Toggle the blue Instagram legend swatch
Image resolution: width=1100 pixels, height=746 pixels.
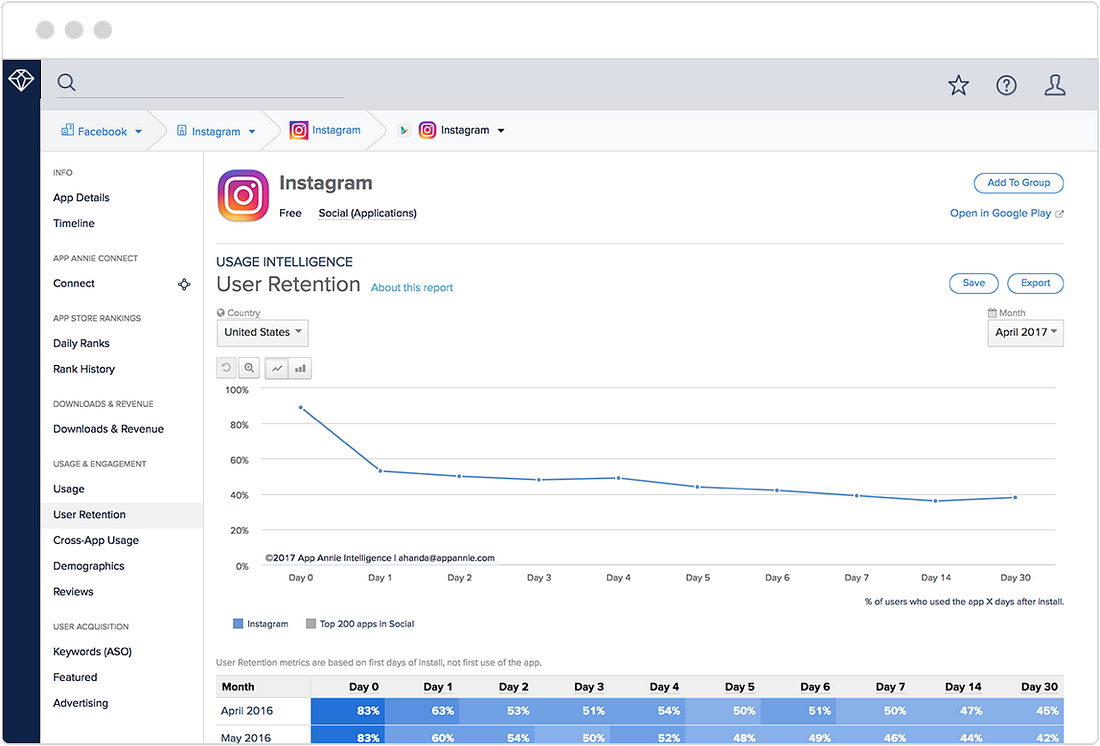[238, 624]
